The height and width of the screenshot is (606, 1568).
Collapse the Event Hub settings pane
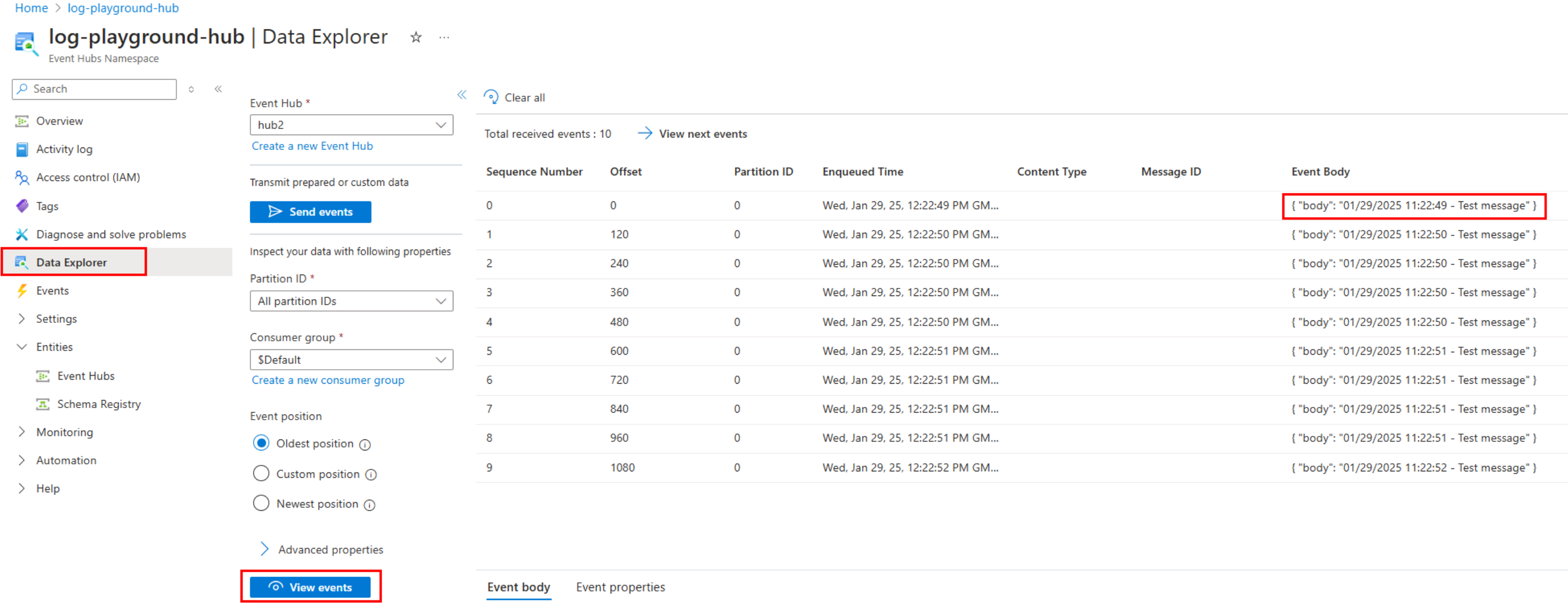[462, 95]
